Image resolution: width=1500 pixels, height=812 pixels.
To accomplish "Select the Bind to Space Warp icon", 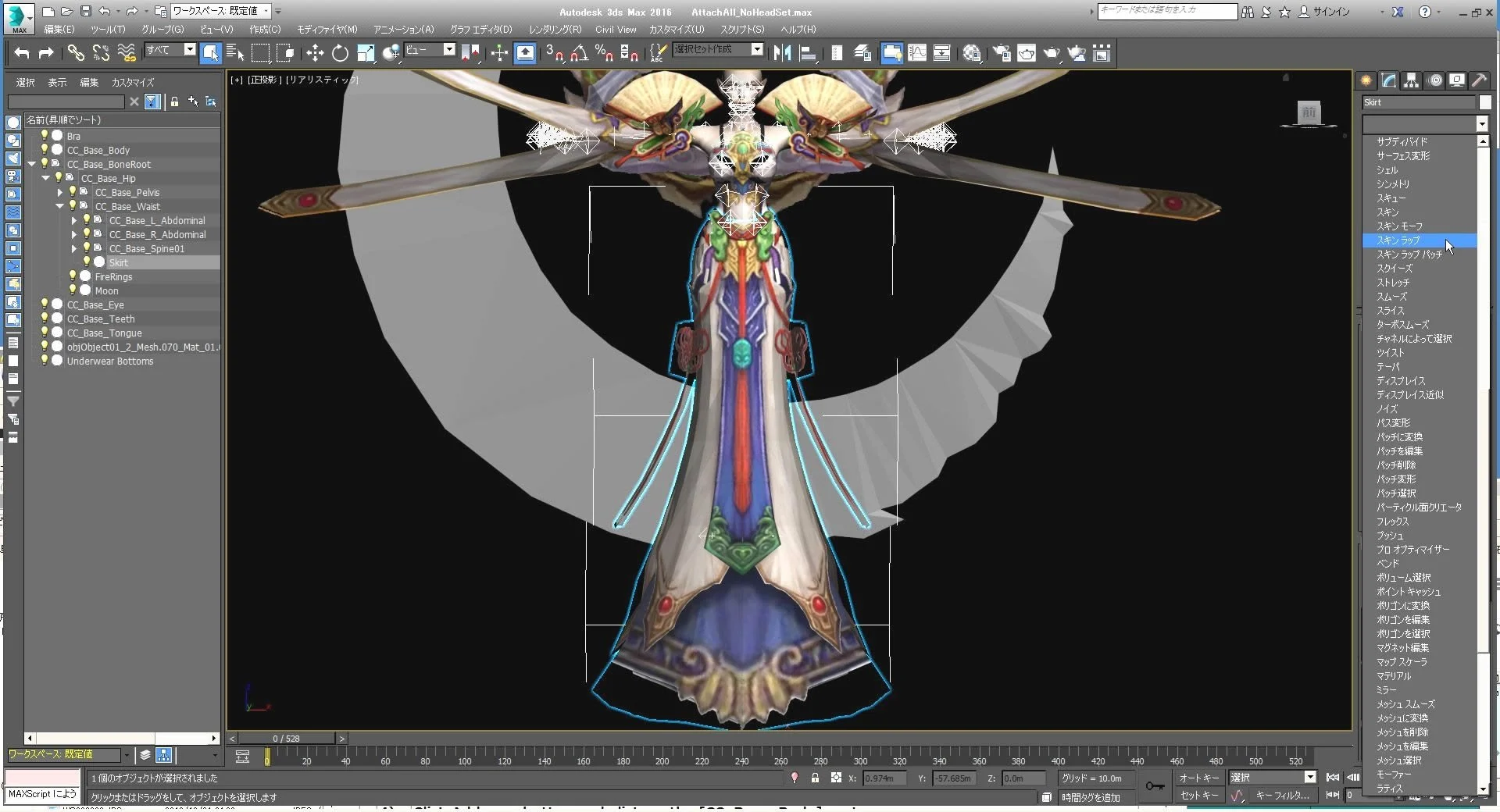I will click(x=126, y=53).
